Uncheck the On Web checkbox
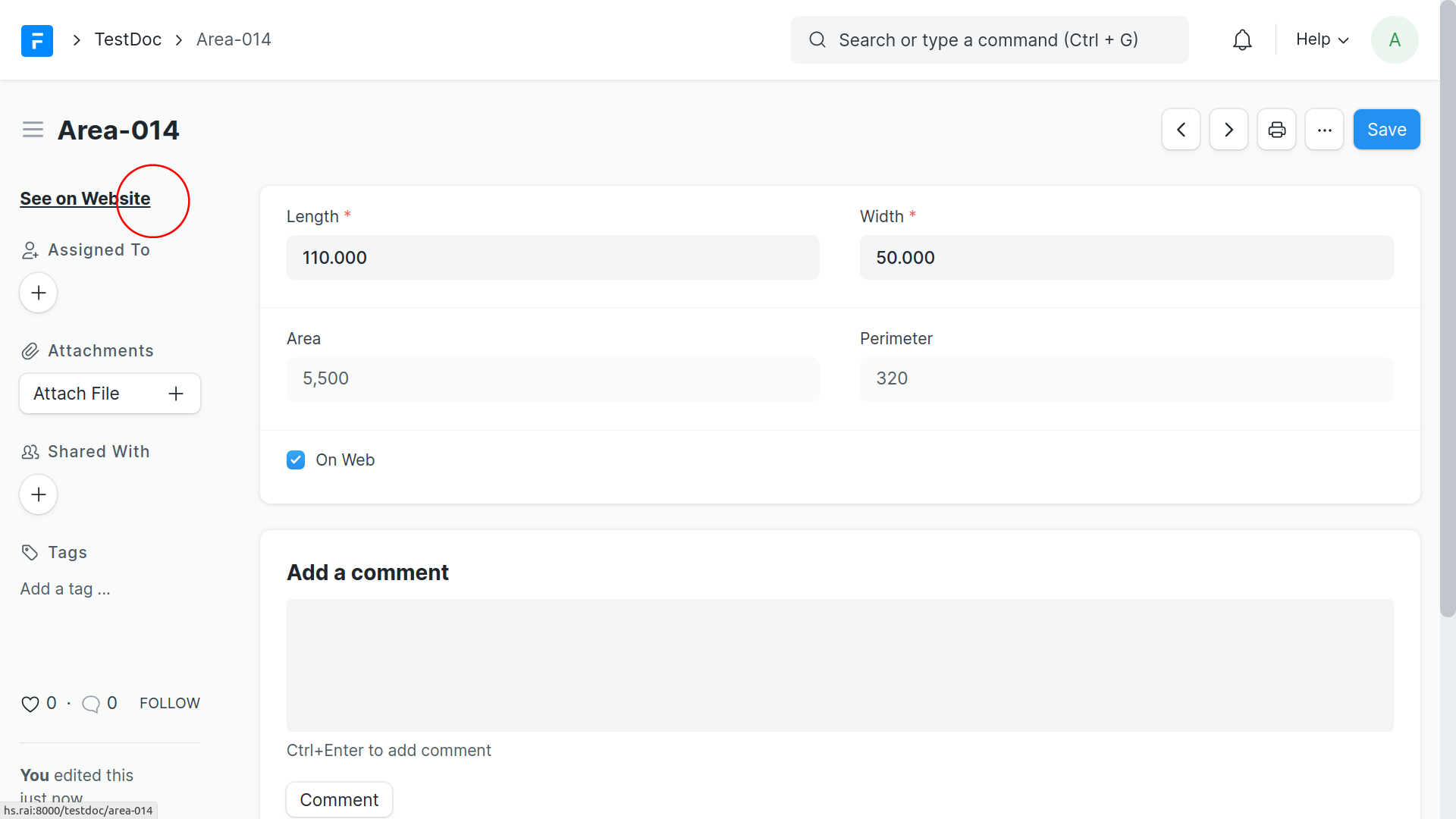Viewport: 1456px width, 819px height. 296,460
